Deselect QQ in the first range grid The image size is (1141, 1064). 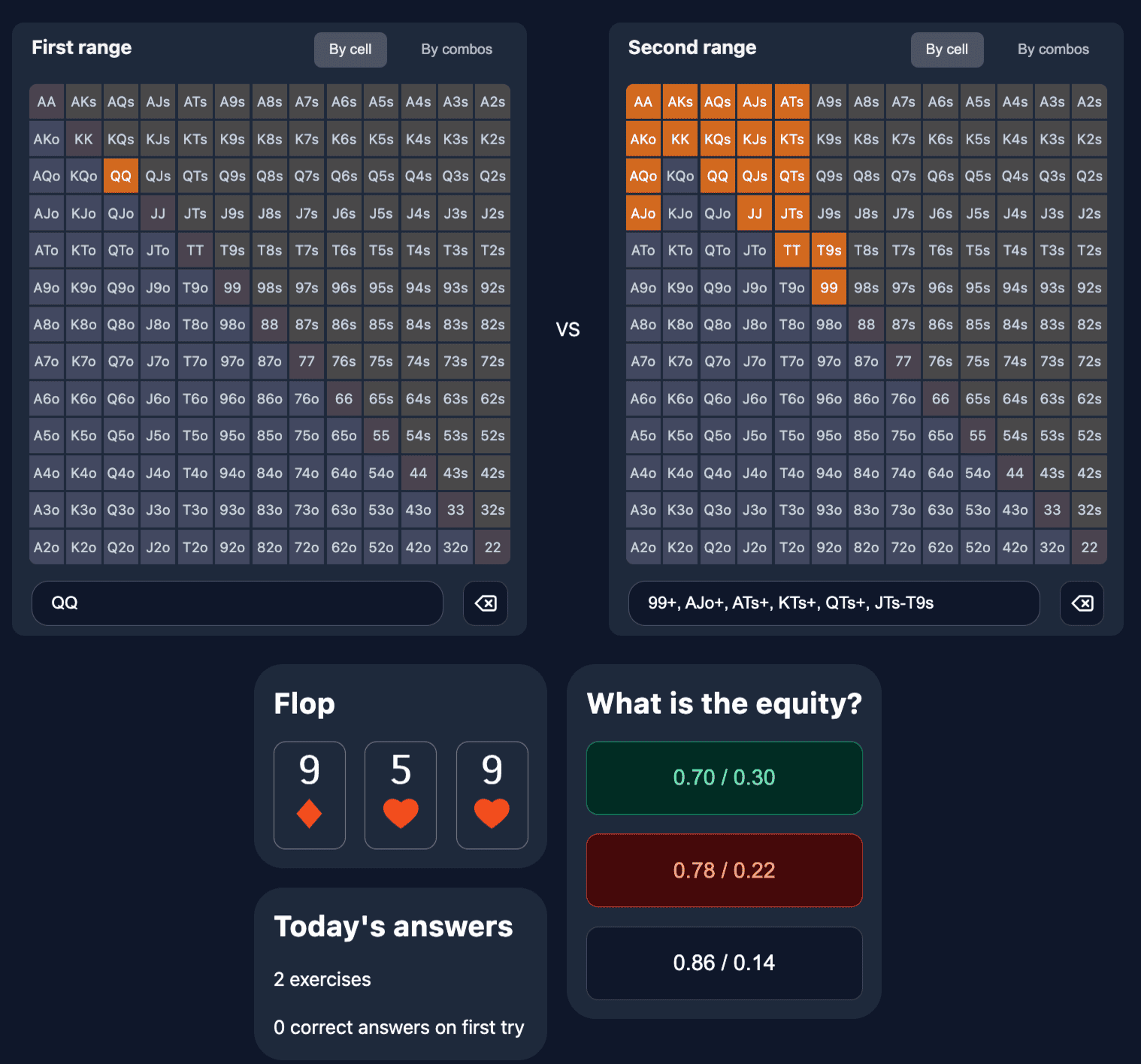pos(120,176)
